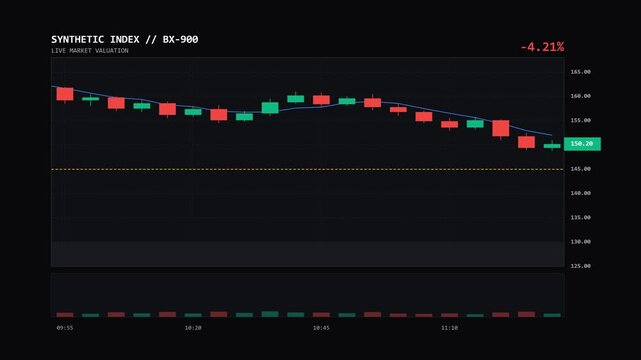
Task: Click the 125.00 price axis label
Action: coord(580,266)
